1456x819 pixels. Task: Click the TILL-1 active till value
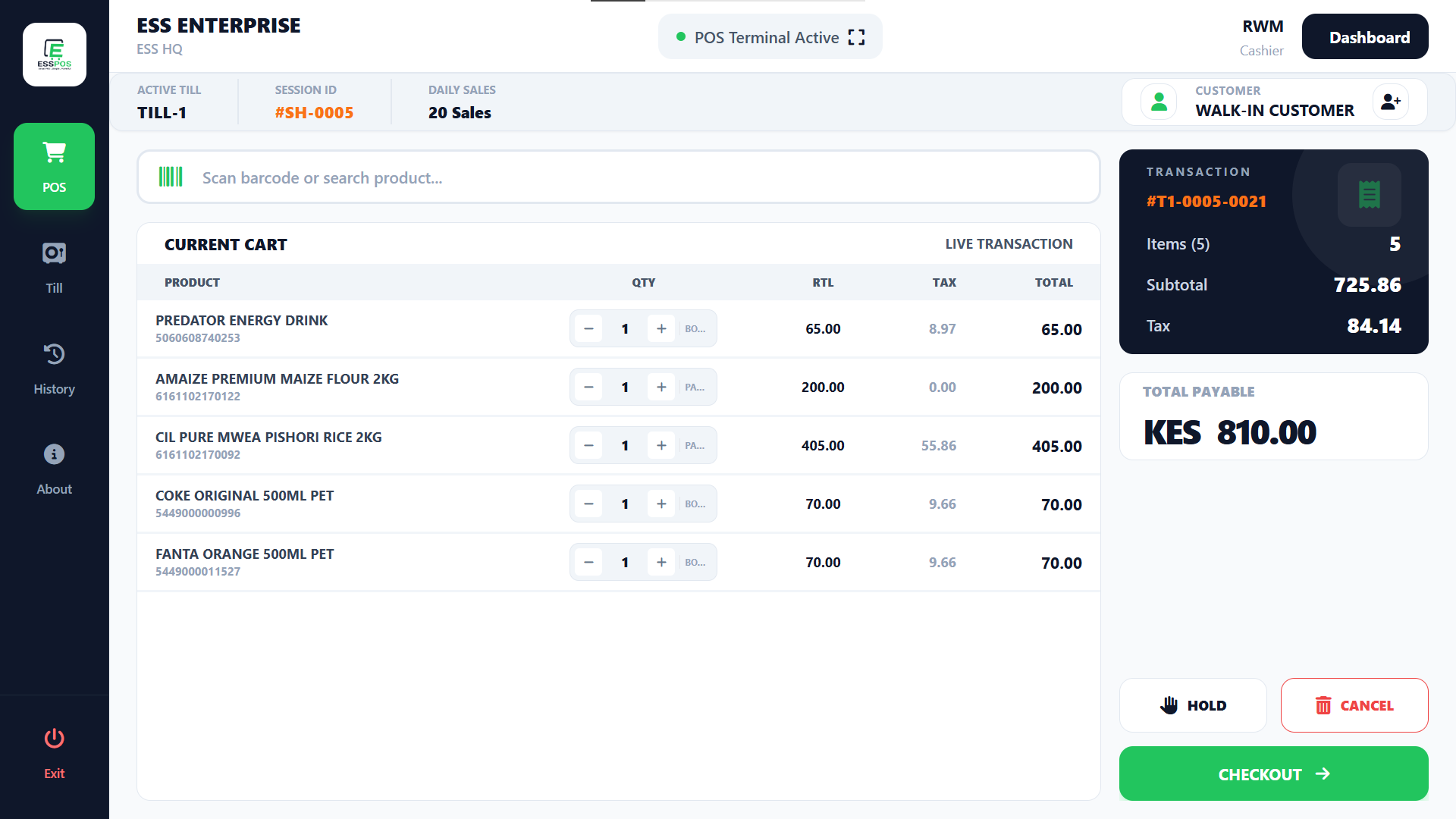162,113
